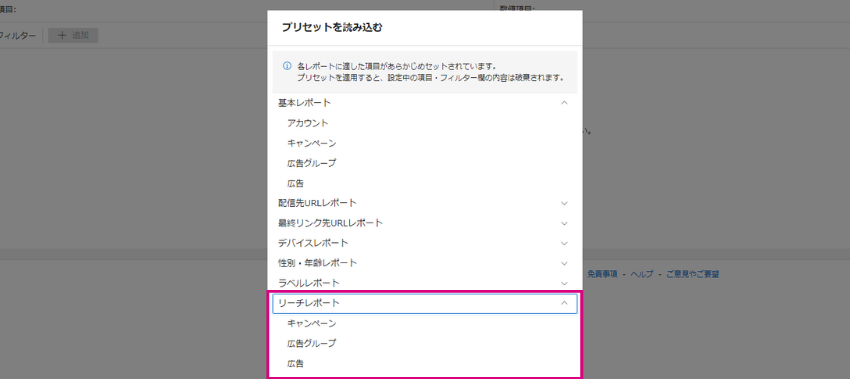This screenshot has height=379, width=850.
Task: Open the ヘルプ footer link
Action: (x=642, y=274)
